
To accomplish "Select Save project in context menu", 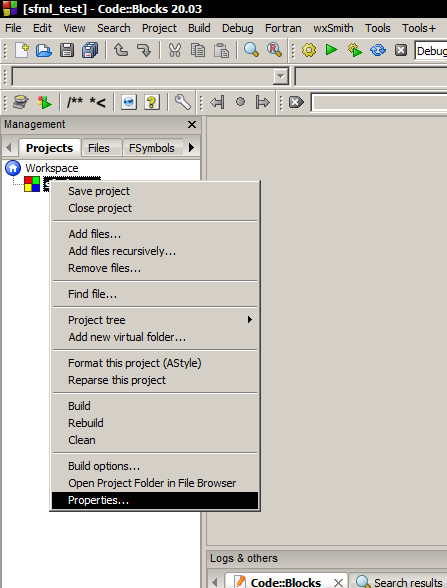I will pos(155,191).
